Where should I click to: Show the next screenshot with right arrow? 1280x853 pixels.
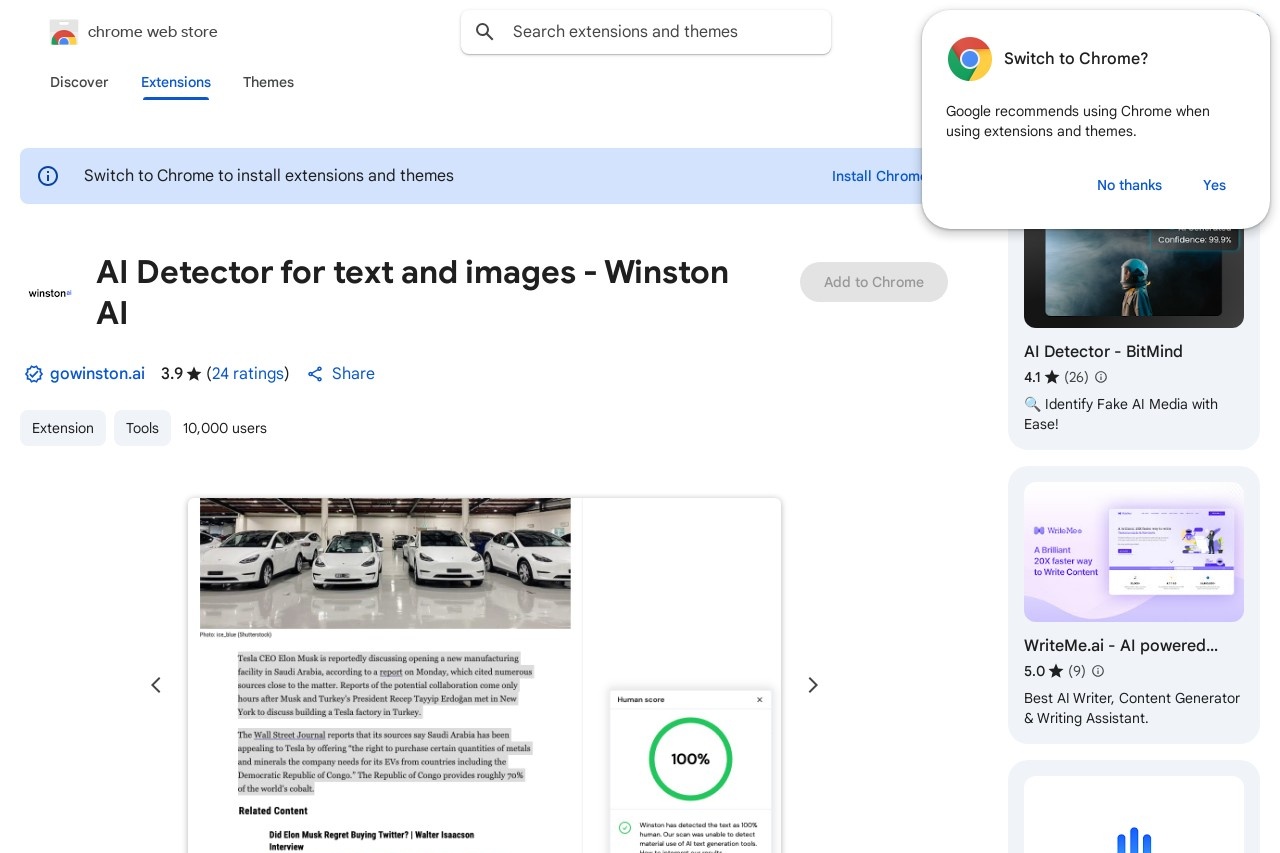click(x=813, y=685)
